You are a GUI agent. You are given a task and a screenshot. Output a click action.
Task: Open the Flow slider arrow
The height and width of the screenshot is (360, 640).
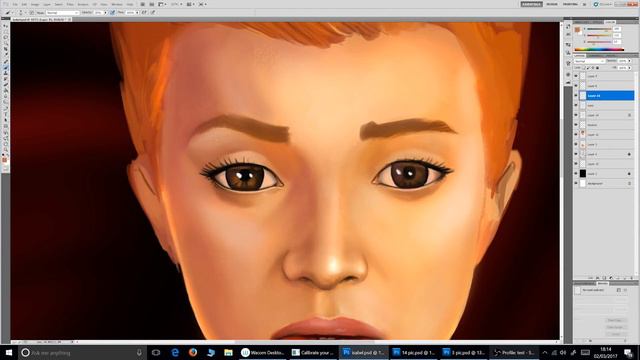pyautogui.click(x=137, y=13)
